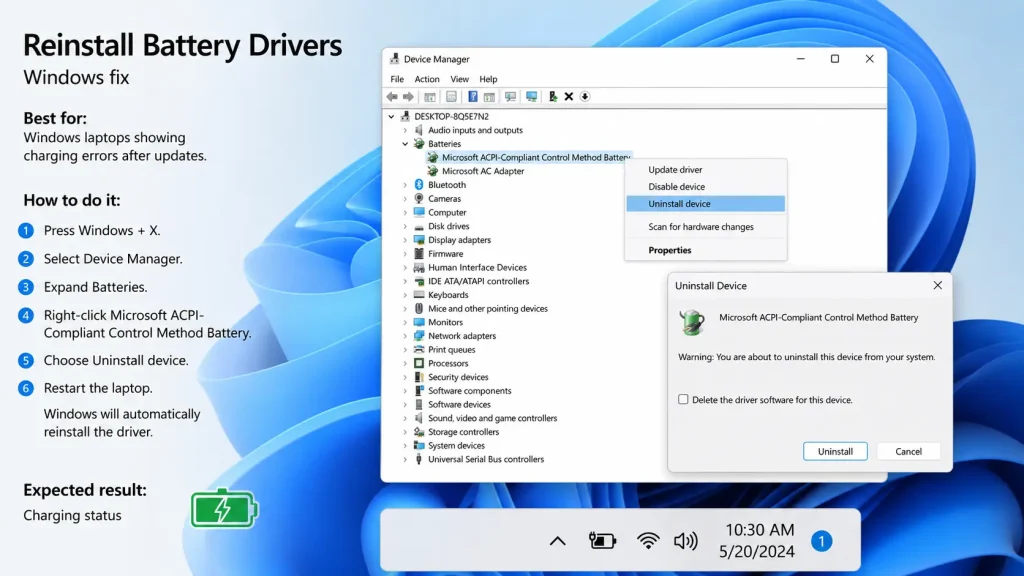Viewport: 1024px width, 576px height.
Task: Expand the Firmware category
Action: [405, 253]
